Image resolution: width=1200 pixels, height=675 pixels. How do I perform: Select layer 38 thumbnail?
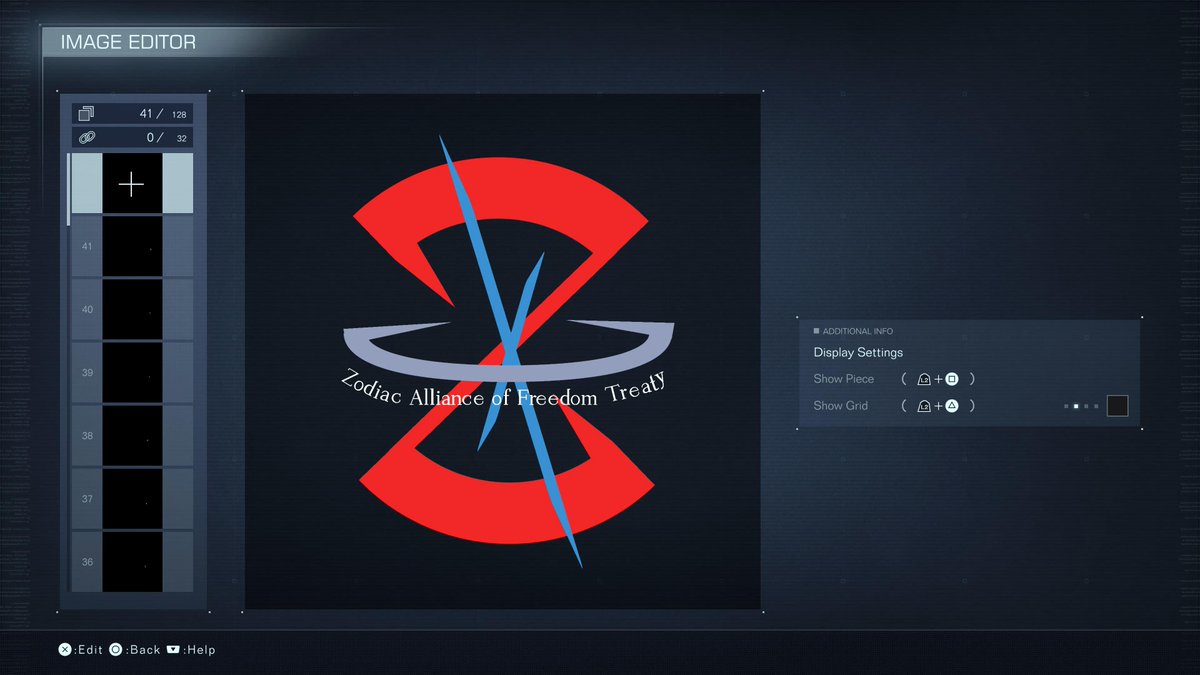132,435
